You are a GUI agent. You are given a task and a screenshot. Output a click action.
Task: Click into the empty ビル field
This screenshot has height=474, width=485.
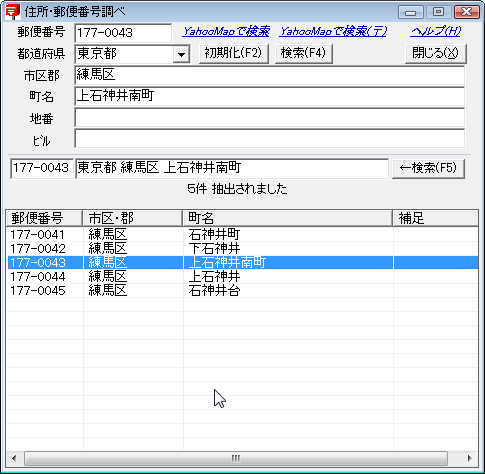click(269, 139)
